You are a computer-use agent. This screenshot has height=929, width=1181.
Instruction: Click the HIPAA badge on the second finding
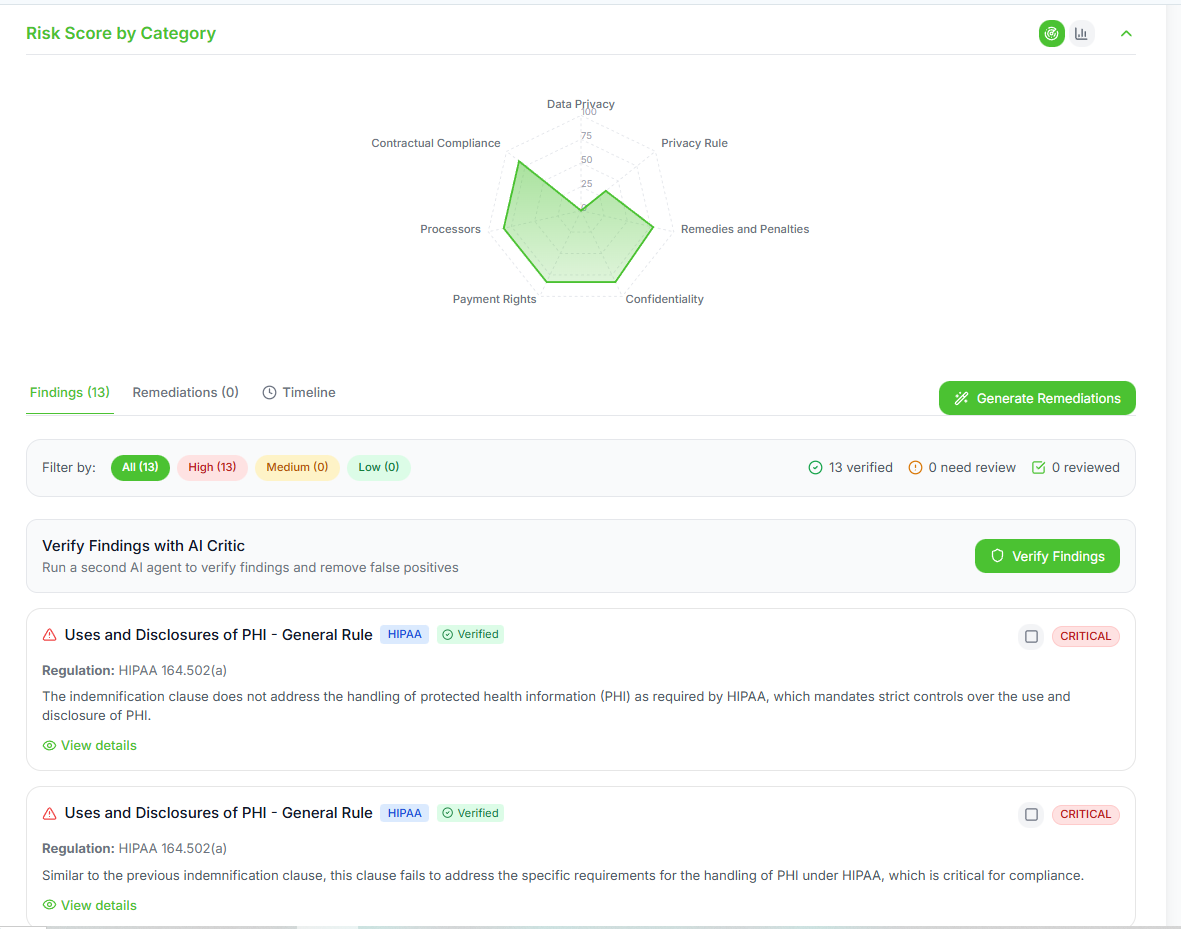pos(404,813)
